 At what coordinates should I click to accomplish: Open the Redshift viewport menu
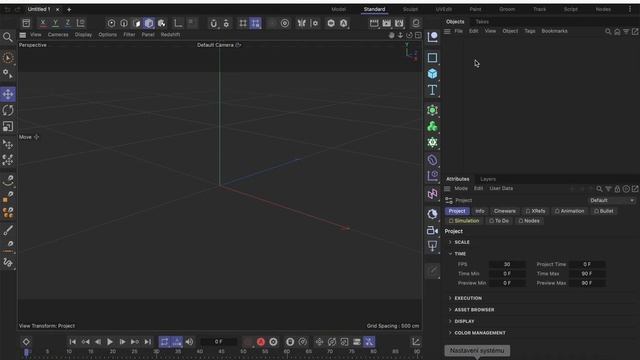170,35
